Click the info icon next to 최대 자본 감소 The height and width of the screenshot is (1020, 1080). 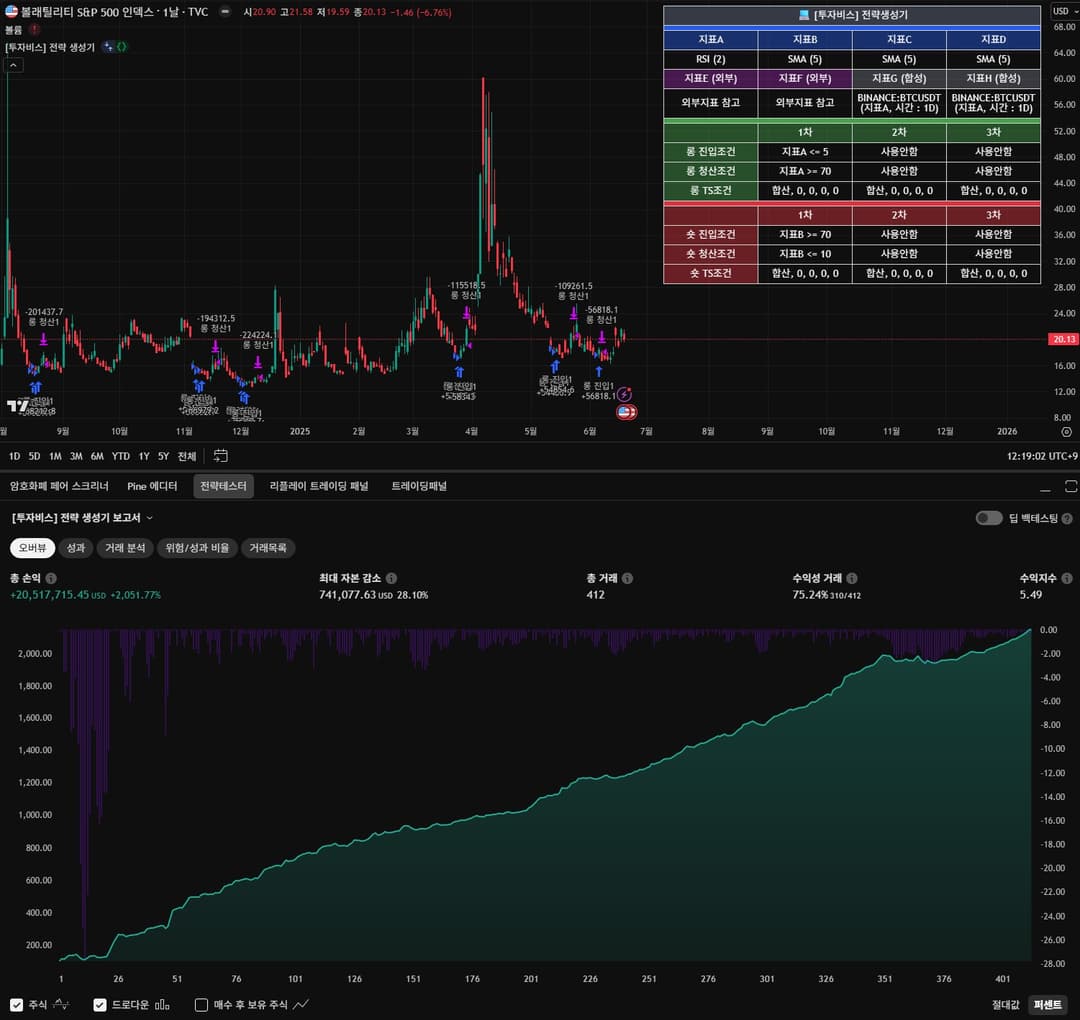click(391, 579)
